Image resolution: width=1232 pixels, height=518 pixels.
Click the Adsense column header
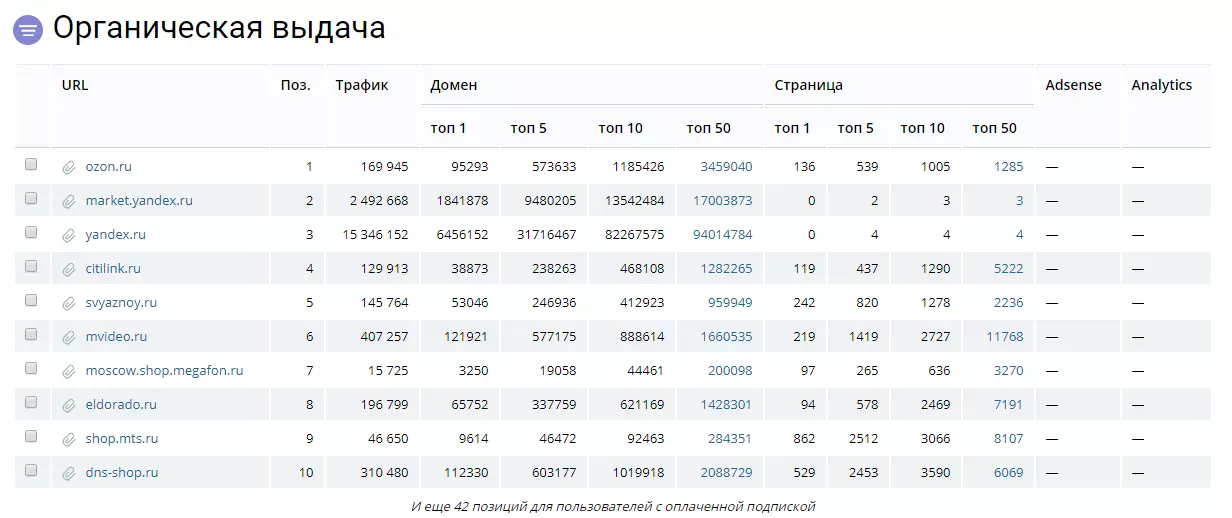click(x=1073, y=85)
